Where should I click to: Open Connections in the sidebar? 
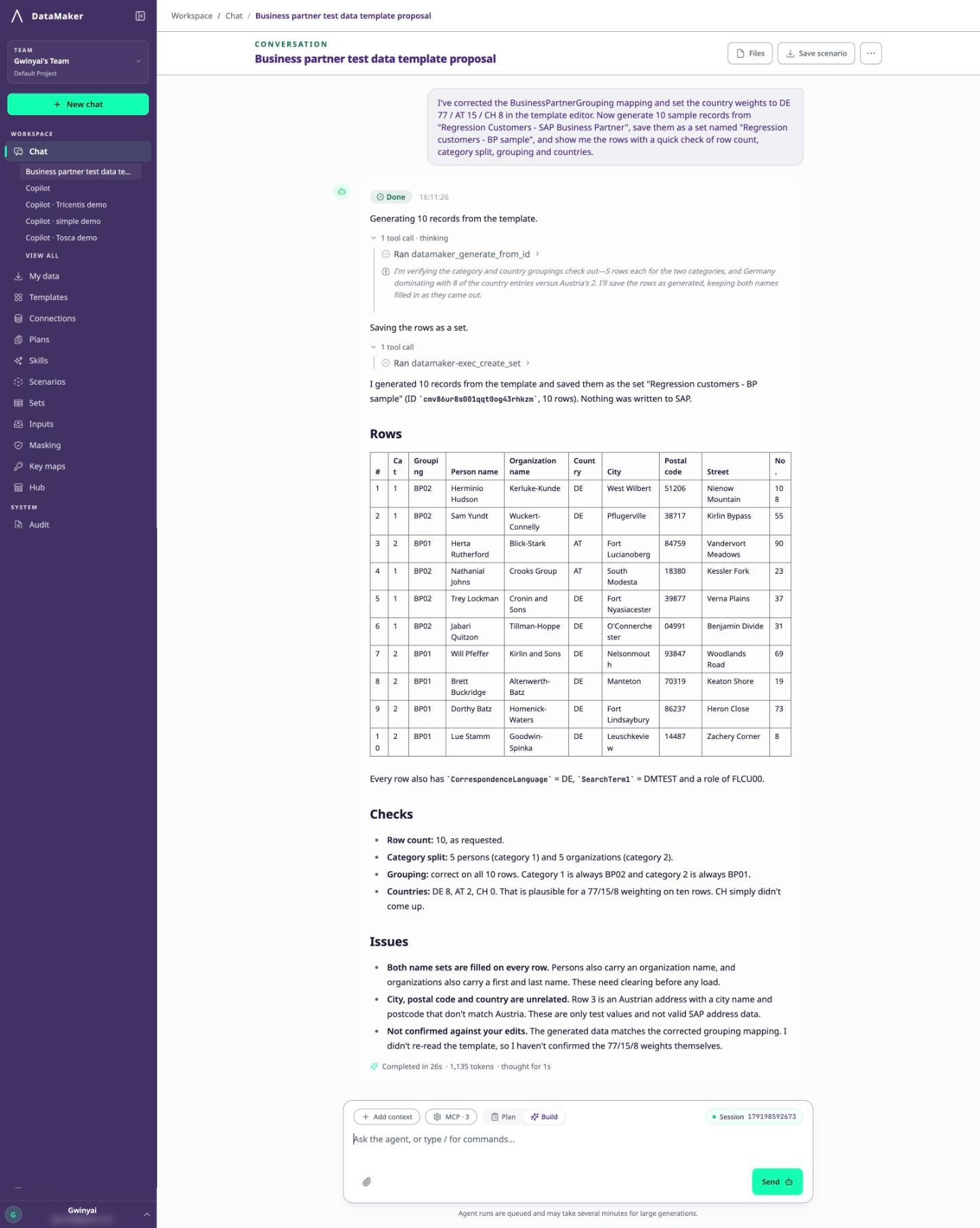(x=78, y=318)
